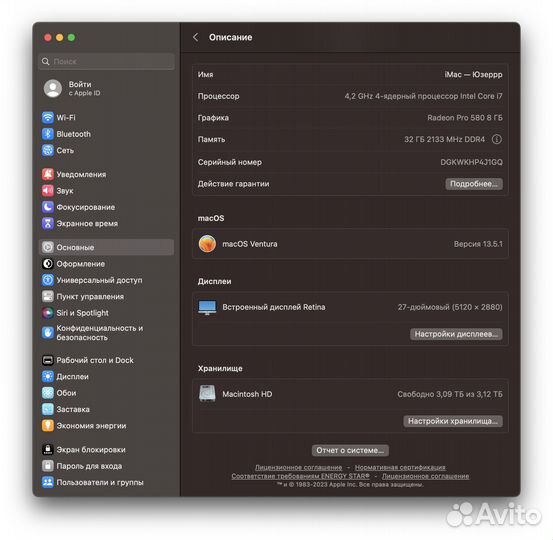Select the Обои sidebar label
553x540 pixels.
click(66, 393)
